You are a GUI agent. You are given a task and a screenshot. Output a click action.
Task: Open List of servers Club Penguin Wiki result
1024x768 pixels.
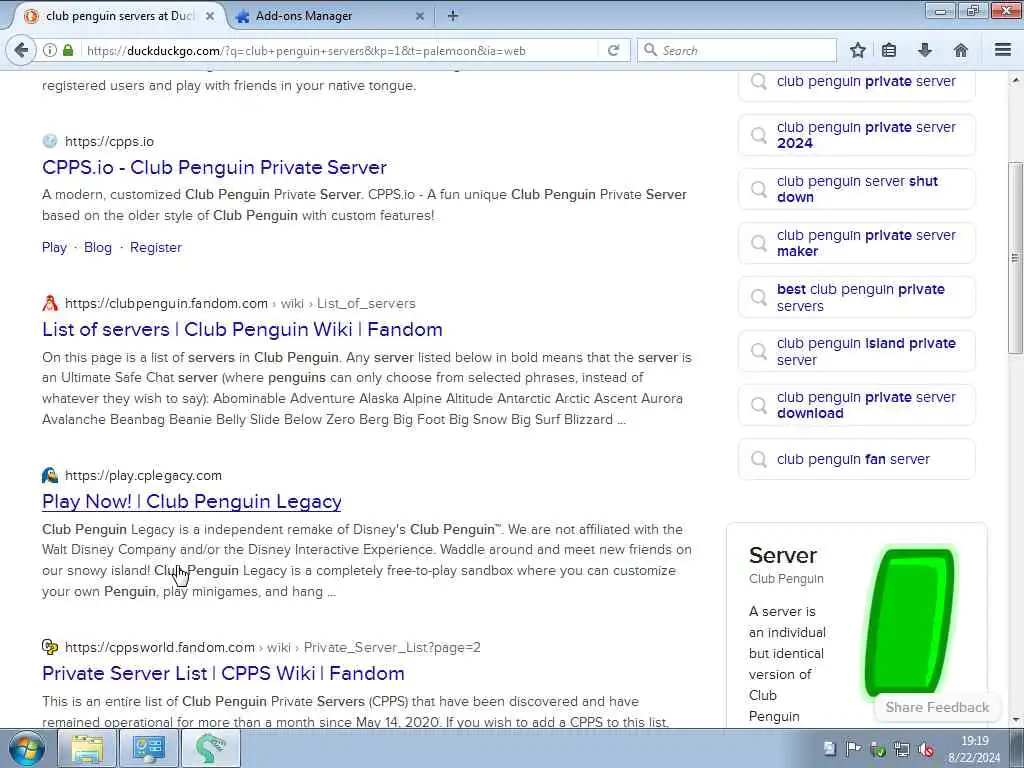242,329
